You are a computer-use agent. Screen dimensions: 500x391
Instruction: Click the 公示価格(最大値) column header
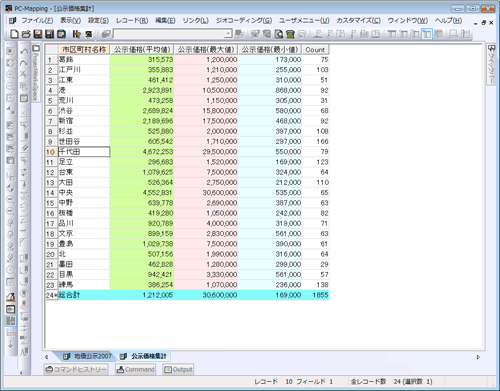point(206,50)
